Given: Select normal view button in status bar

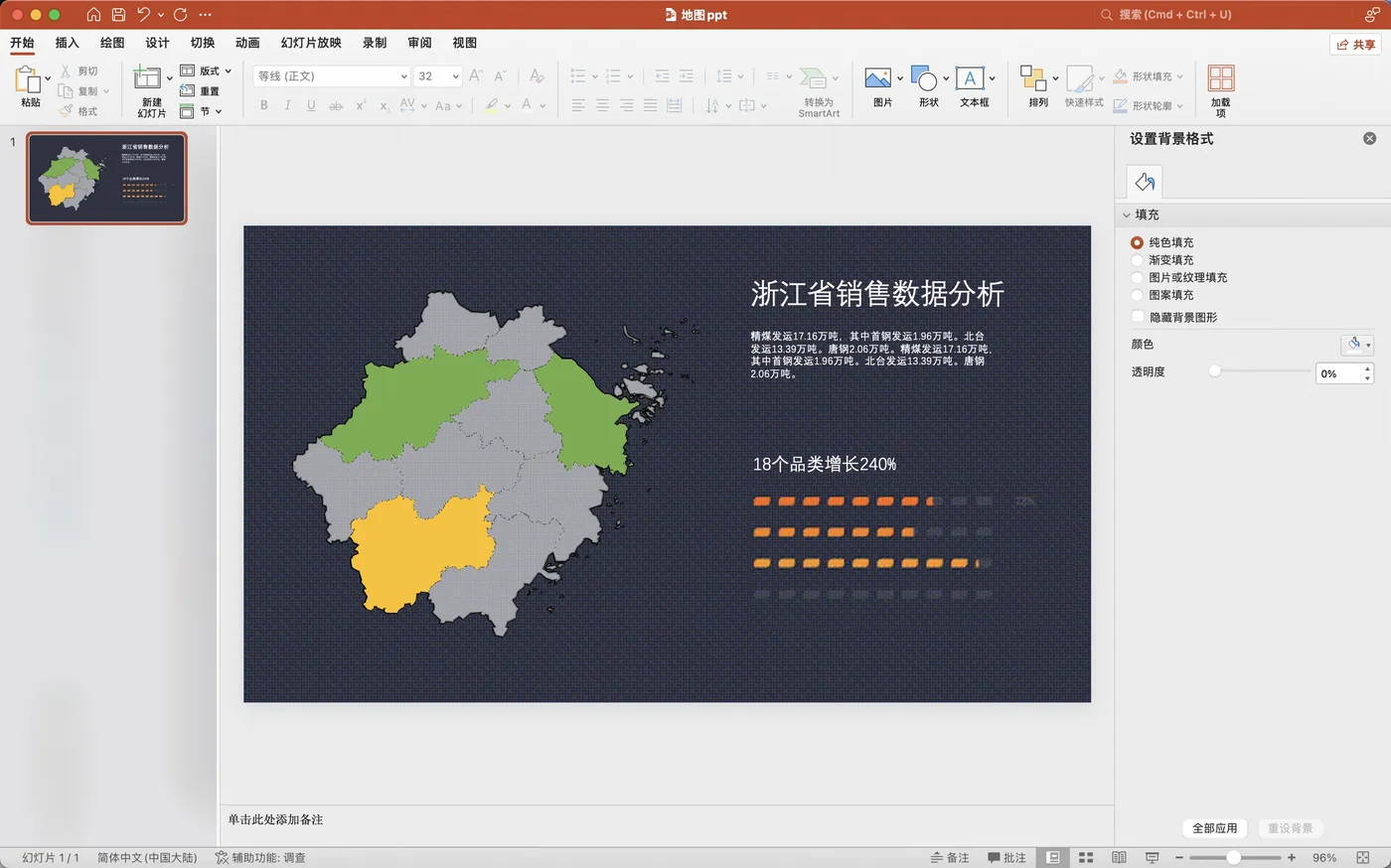Looking at the screenshot, I should click(1053, 857).
